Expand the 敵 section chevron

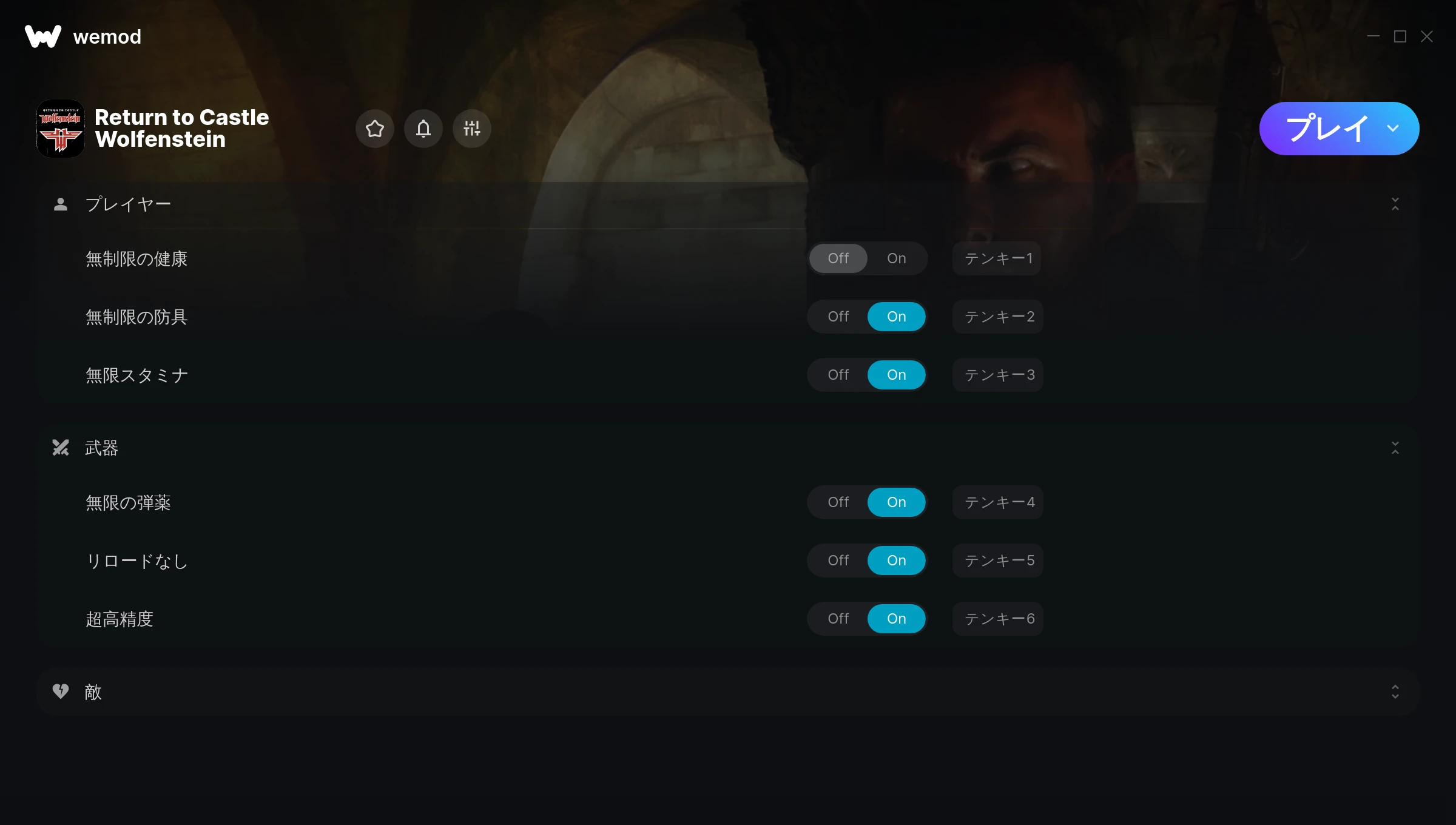[x=1395, y=692]
